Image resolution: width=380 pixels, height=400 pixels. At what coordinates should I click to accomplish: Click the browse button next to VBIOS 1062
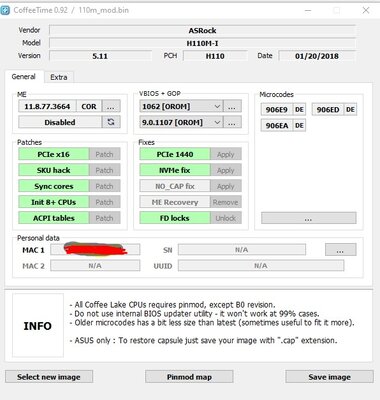coord(232,107)
